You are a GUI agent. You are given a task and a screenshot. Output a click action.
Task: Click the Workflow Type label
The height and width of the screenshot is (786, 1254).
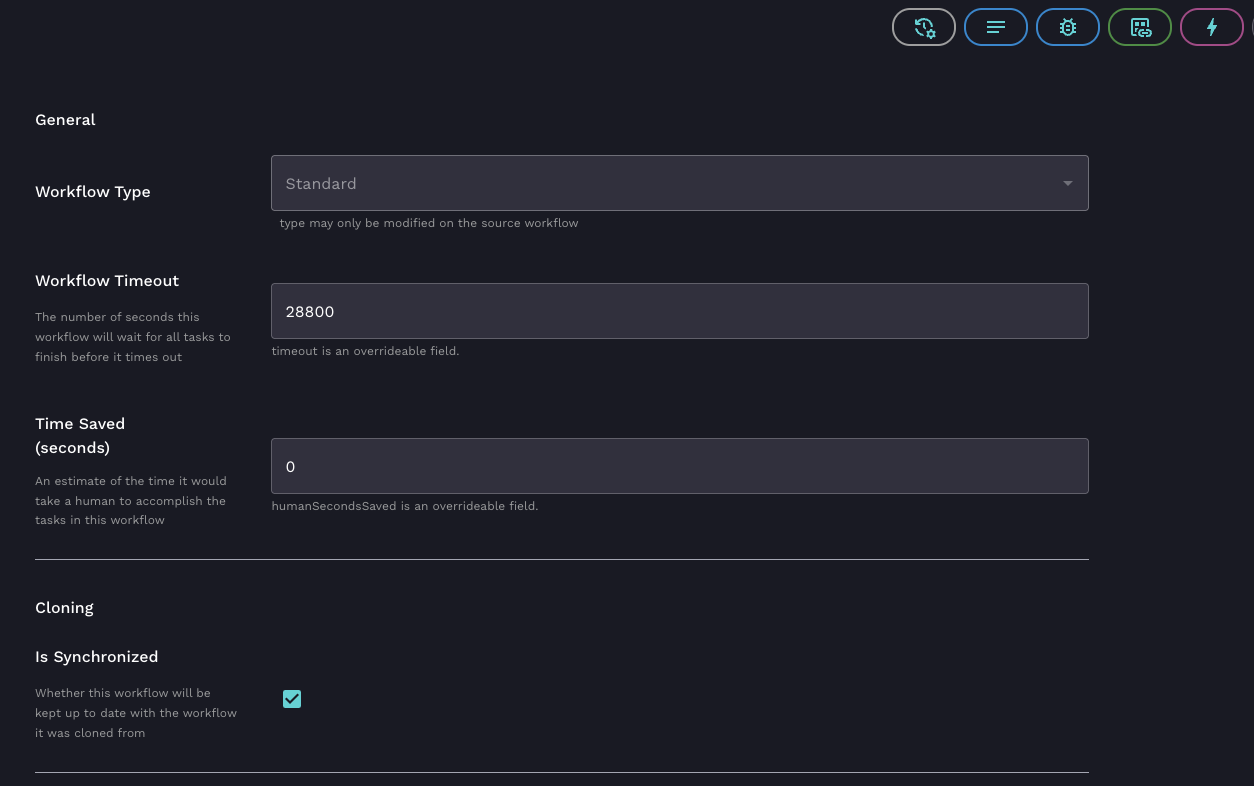pos(93,192)
